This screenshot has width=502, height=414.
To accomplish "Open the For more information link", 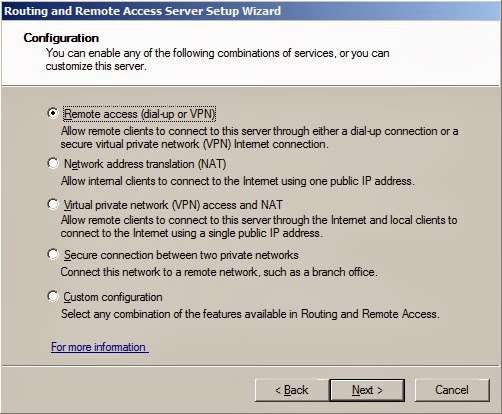I will 100,347.
